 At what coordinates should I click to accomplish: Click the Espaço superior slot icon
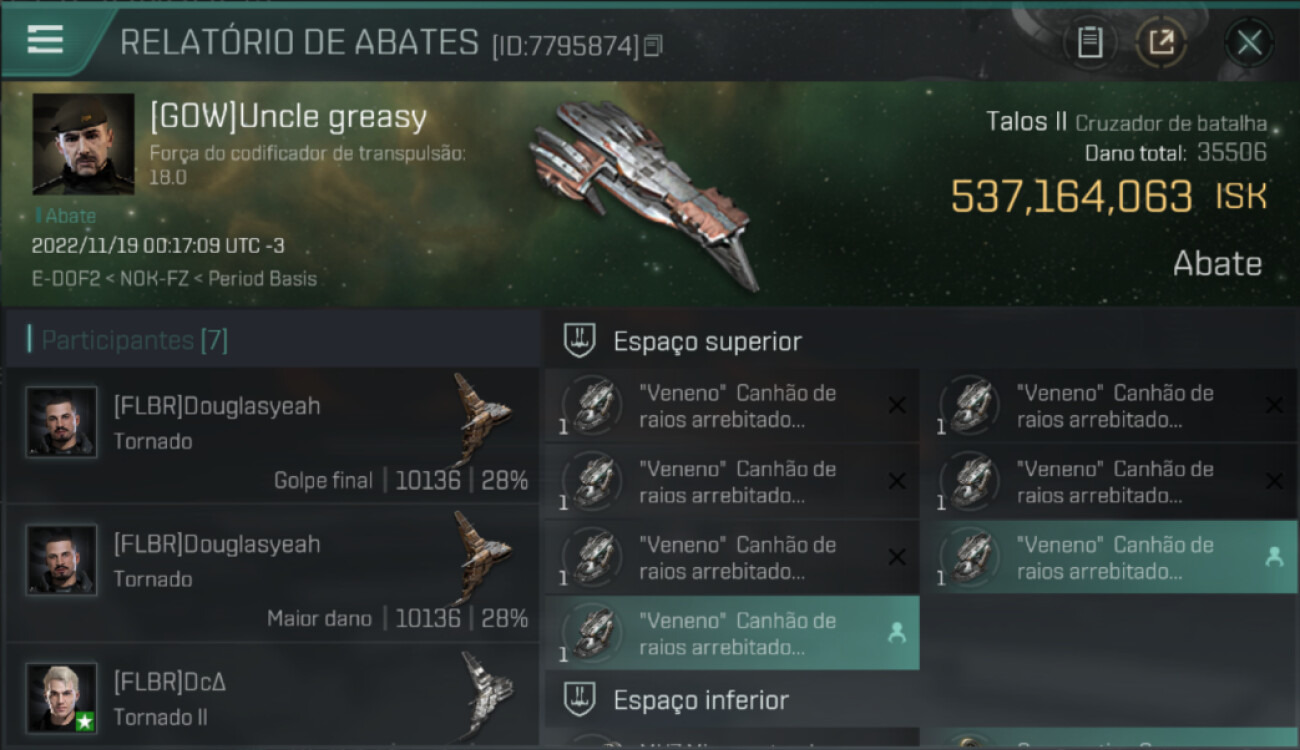pyautogui.click(x=580, y=342)
